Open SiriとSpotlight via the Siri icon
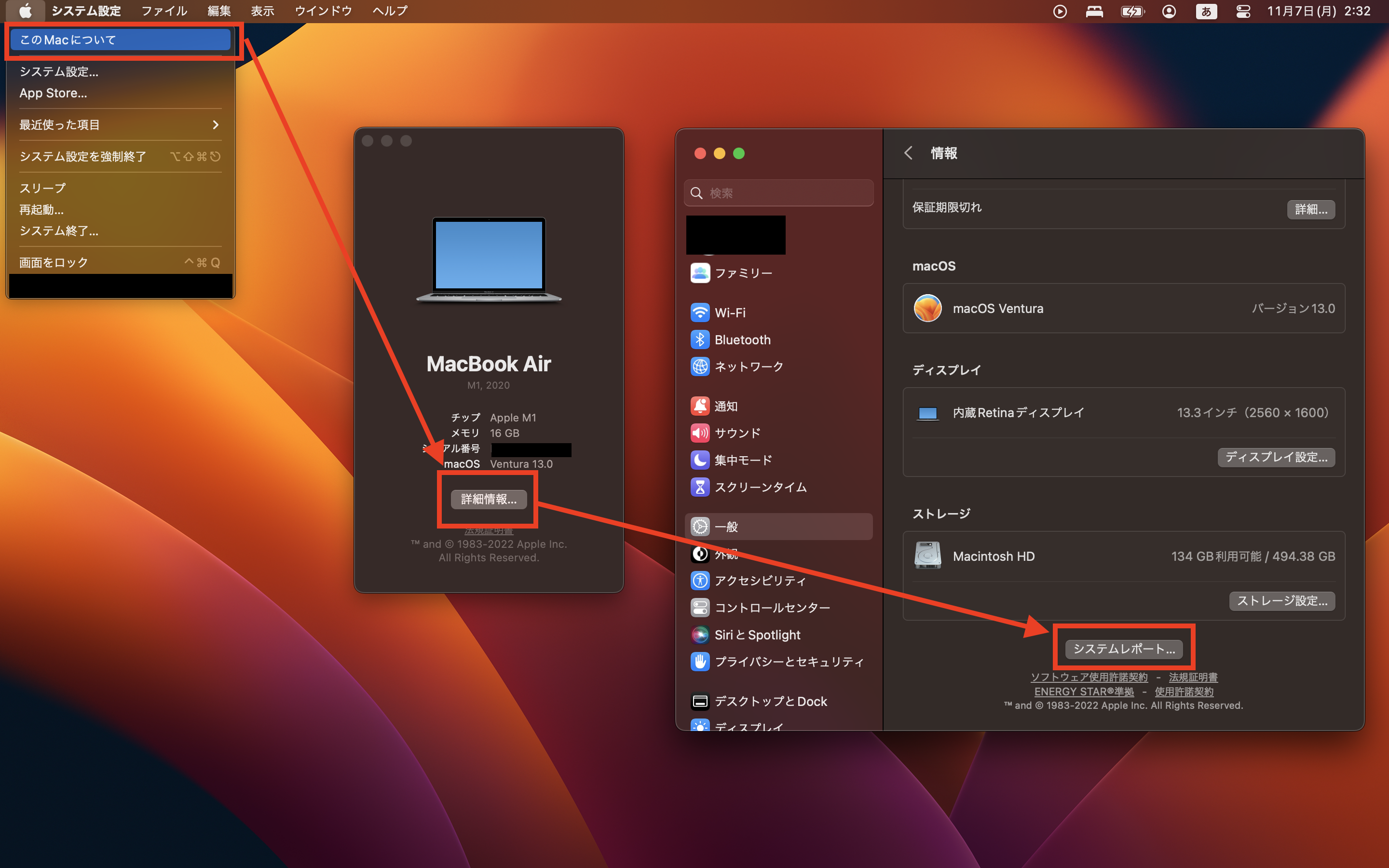 [x=700, y=634]
